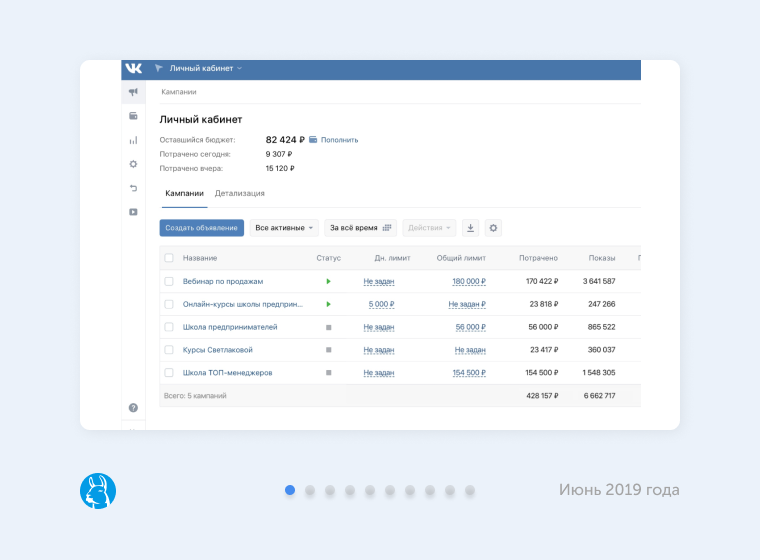
Task: Click the Пополнить budget link
Action: 338,140
